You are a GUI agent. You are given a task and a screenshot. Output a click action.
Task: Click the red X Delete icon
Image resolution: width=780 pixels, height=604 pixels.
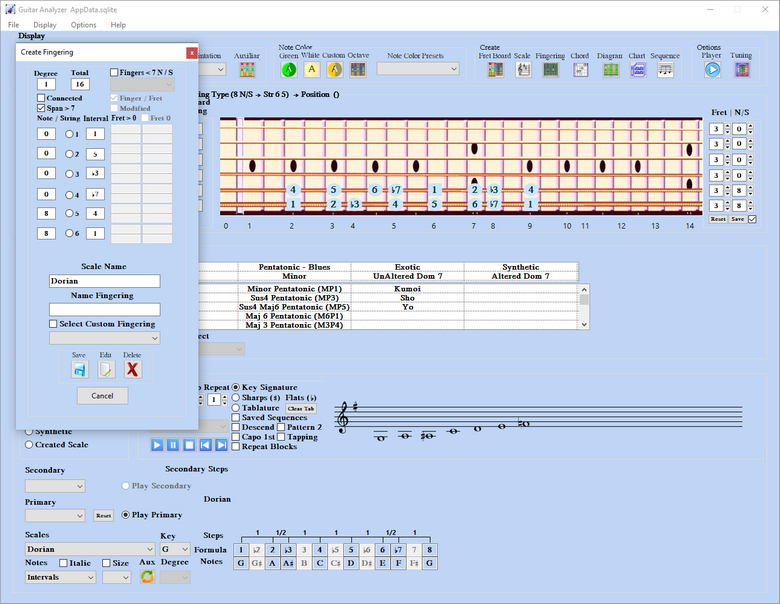132,369
